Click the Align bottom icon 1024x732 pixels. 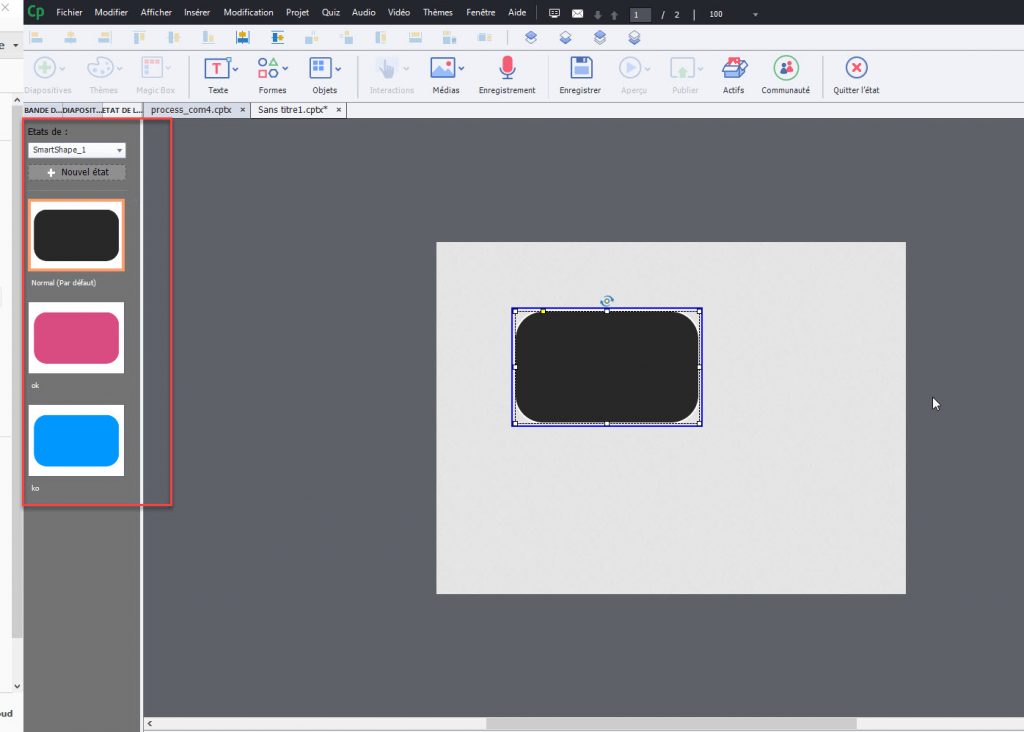208,38
